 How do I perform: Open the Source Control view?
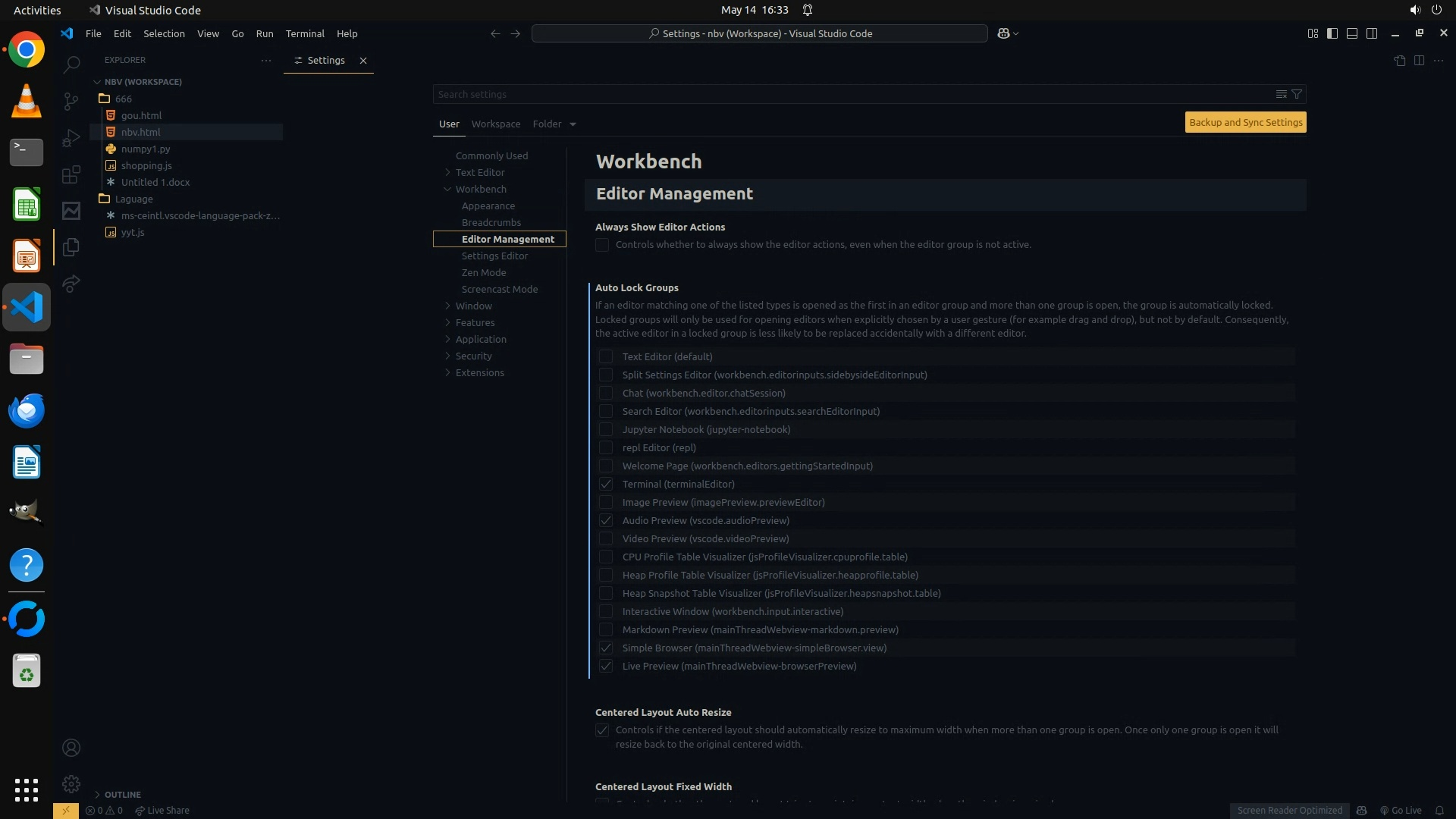(71, 102)
